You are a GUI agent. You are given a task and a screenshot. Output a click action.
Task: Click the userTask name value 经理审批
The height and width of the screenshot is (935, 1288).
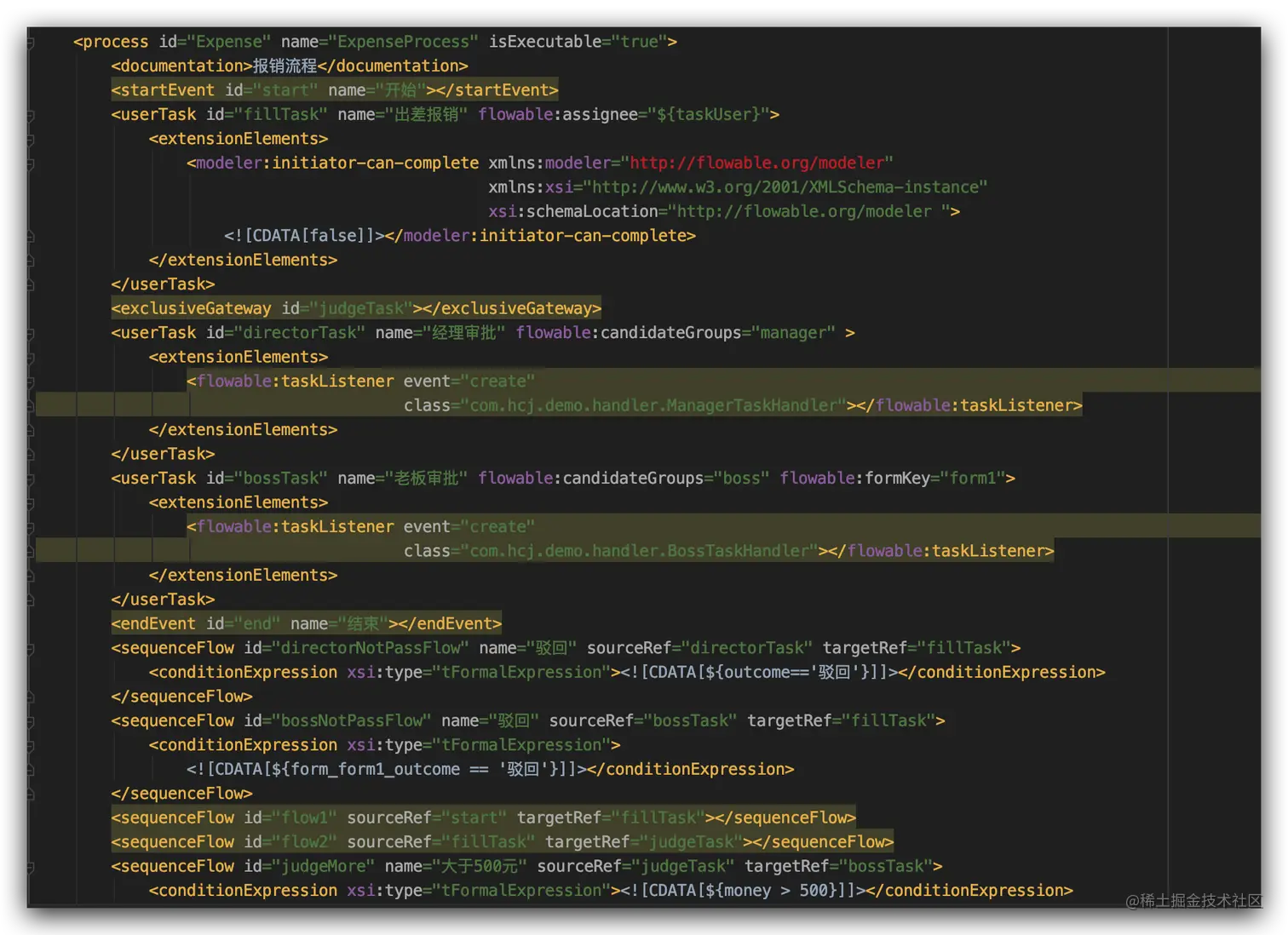coord(464,333)
